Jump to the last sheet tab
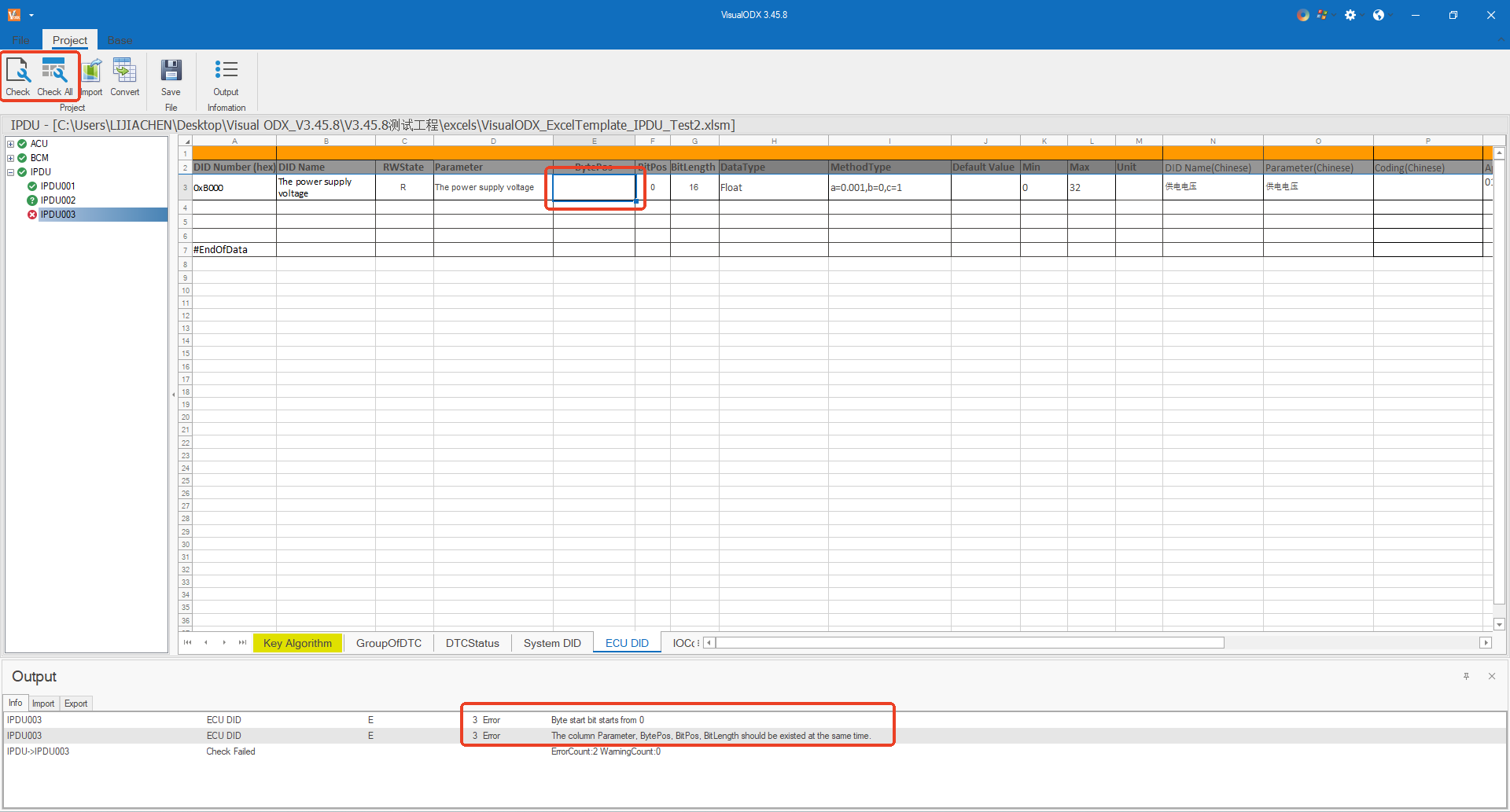This screenshot has height=812, width=1510. click(242, 643)
